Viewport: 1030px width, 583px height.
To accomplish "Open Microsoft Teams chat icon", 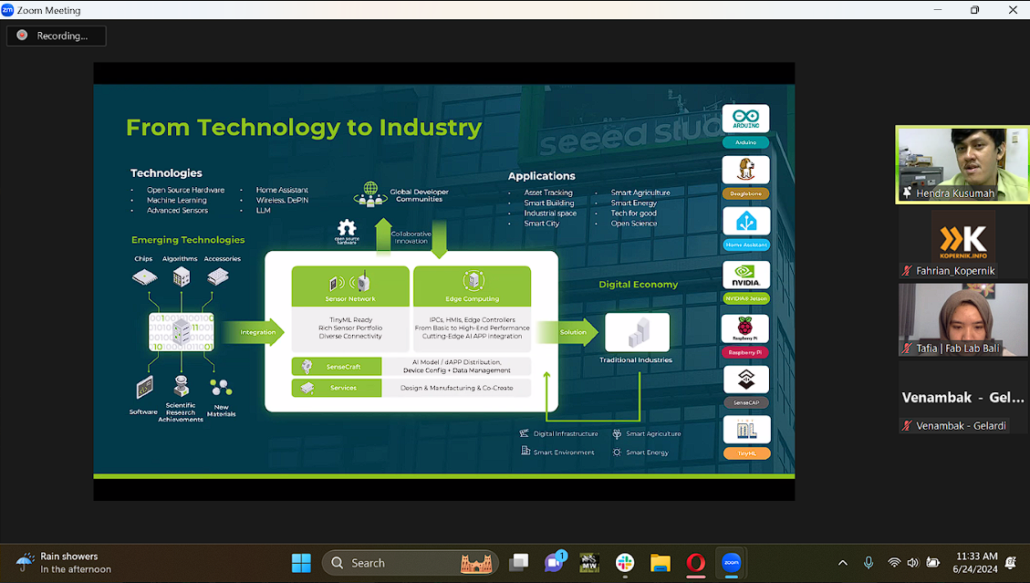I will (553, 563).
